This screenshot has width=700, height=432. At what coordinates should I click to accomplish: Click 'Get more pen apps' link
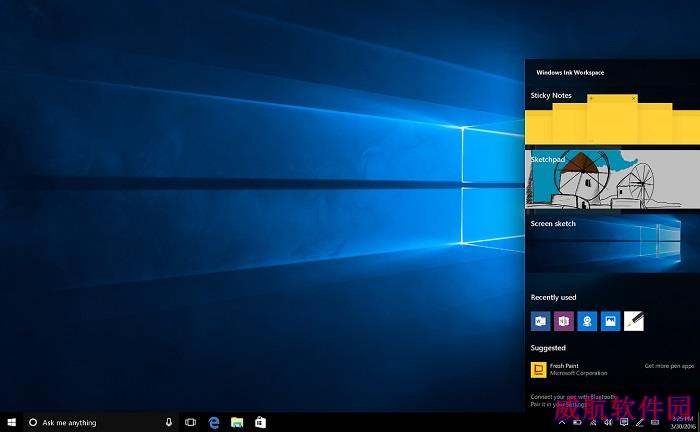(669, 366)
